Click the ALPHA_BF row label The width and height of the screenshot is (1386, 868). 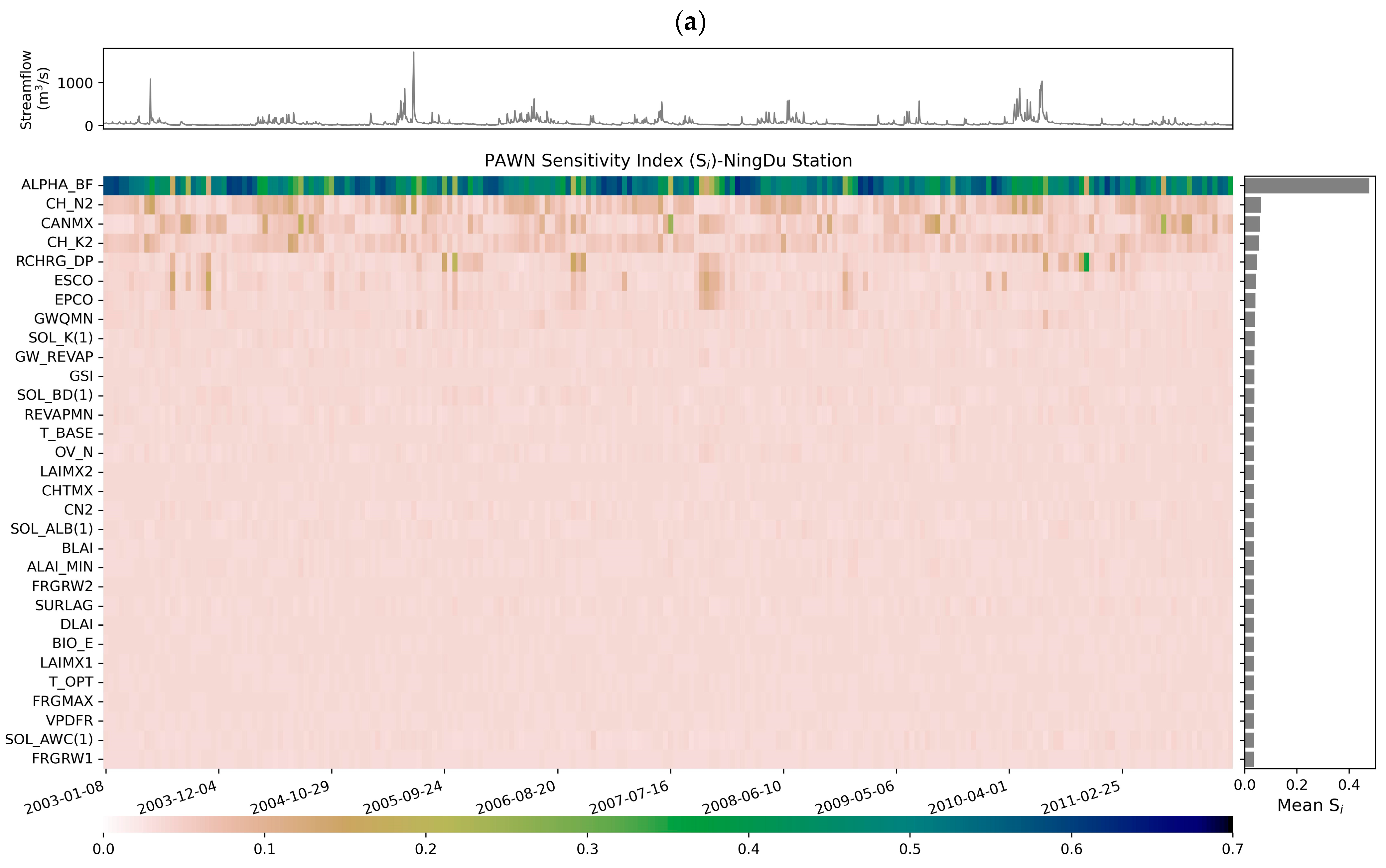[57, 185]
